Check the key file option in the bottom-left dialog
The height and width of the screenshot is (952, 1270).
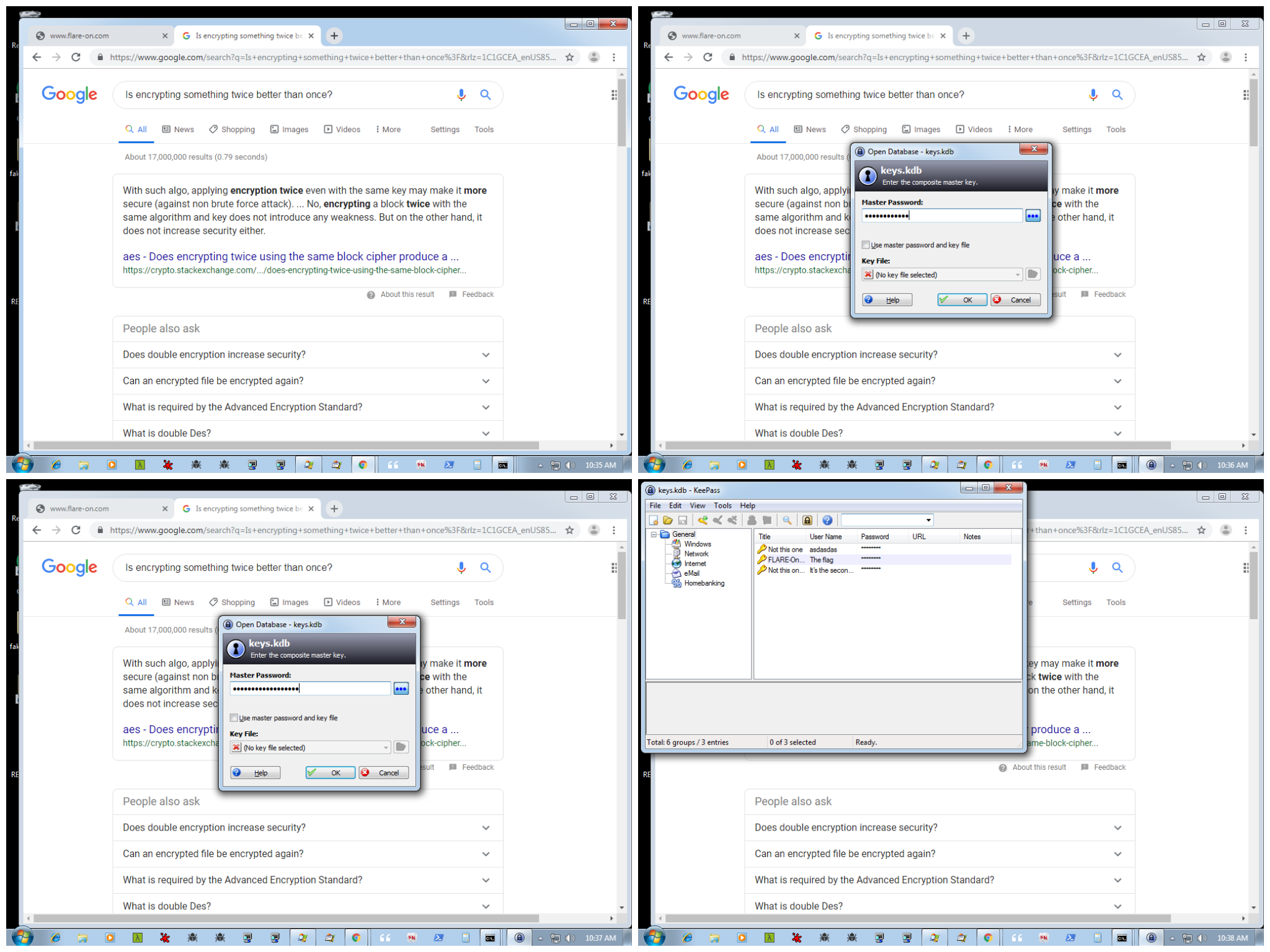click(x=234, y=718)
